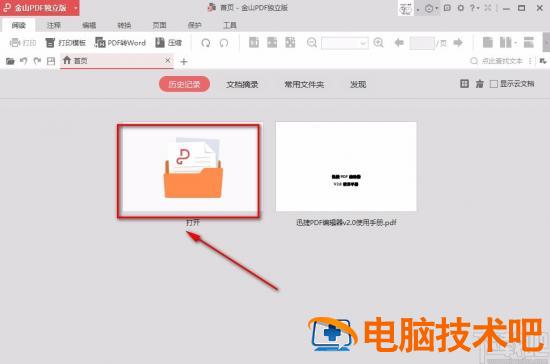
Task: Switch to the 保护 ribbon tab
Action: [x=194, y=25]
